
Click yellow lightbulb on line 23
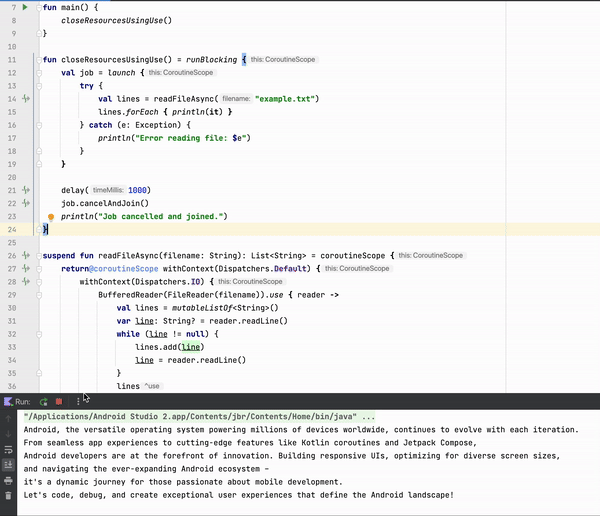[x=50, y=216]
